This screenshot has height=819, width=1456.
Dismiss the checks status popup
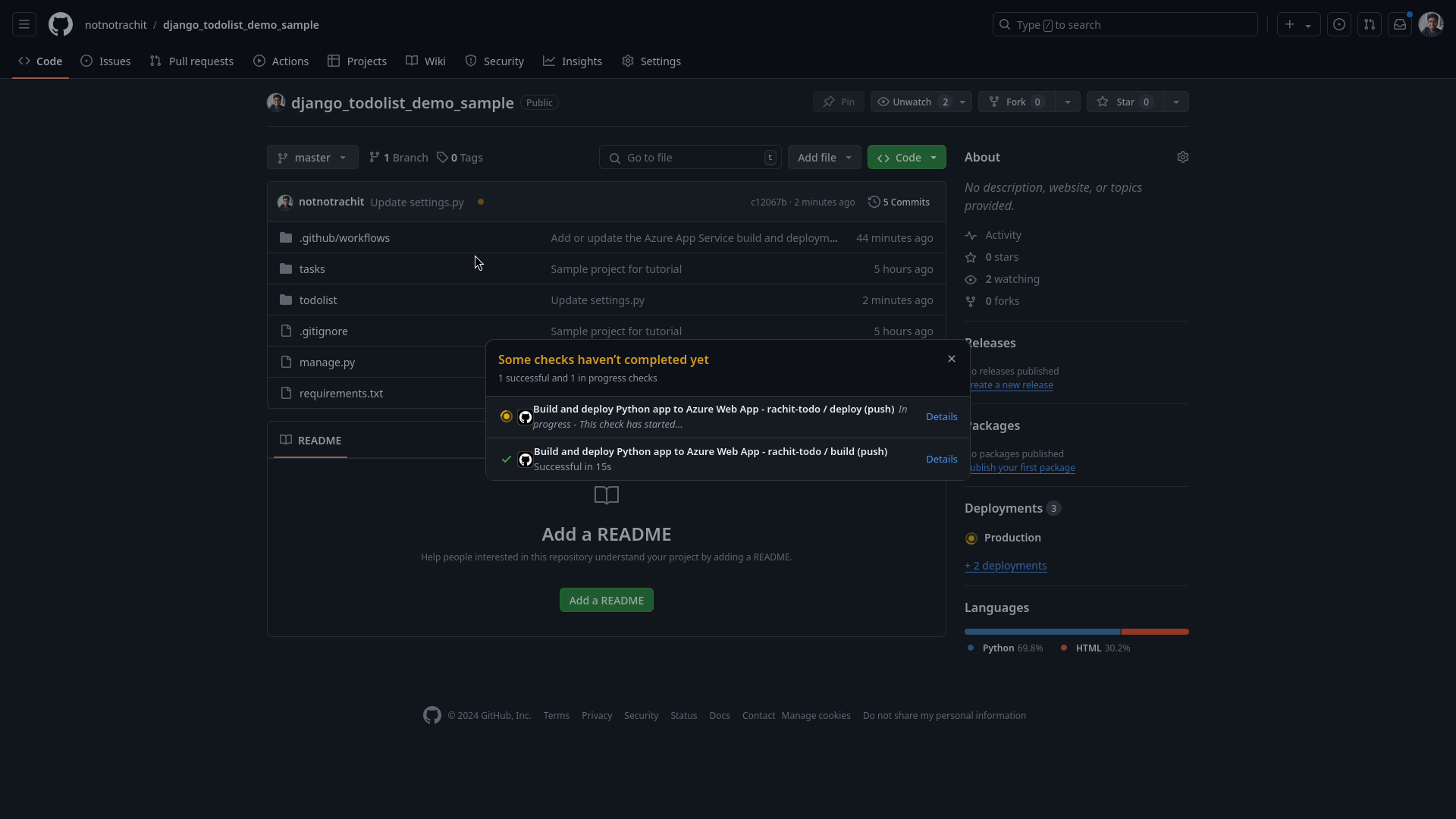951,358
